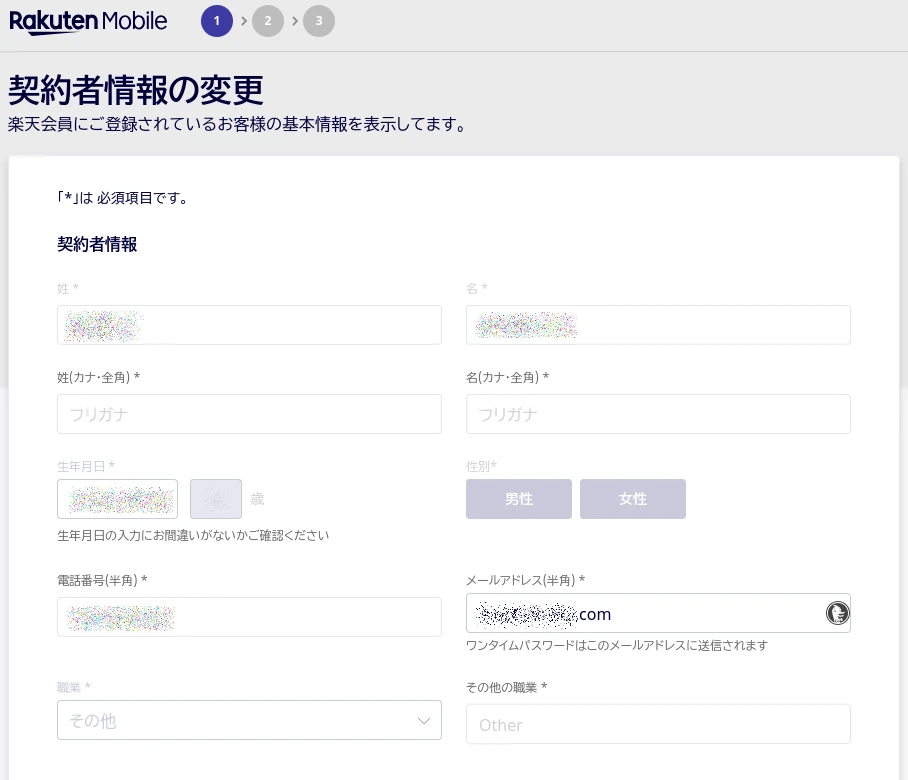Click the DuckDuckGo icon in email field
The width and height of the screenshot is (908, 780).
tap(837, 613)
